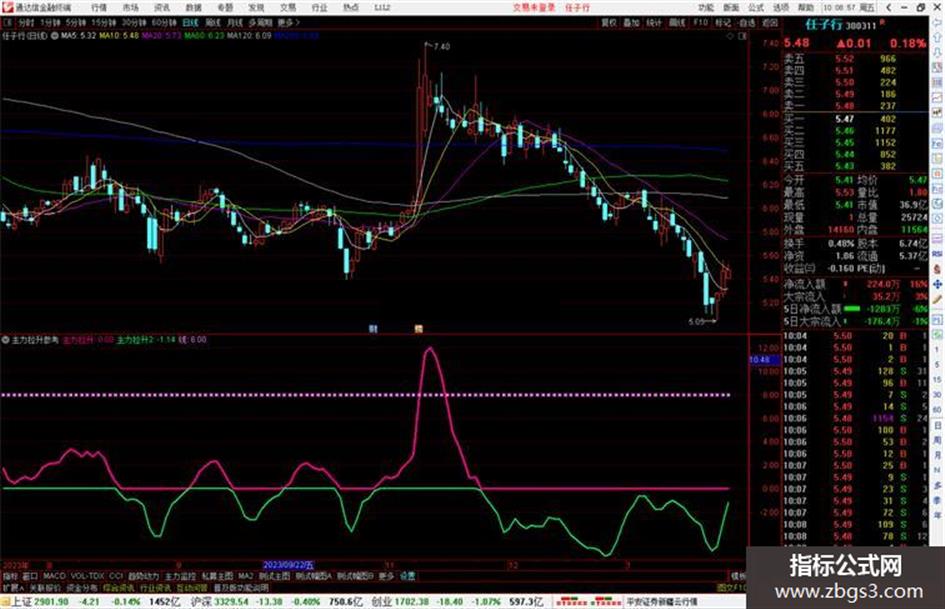Click the stock name 任子行 300311 header
This screenshot has width=945, height=609.
pyautogui.click(x=841, y=25)
